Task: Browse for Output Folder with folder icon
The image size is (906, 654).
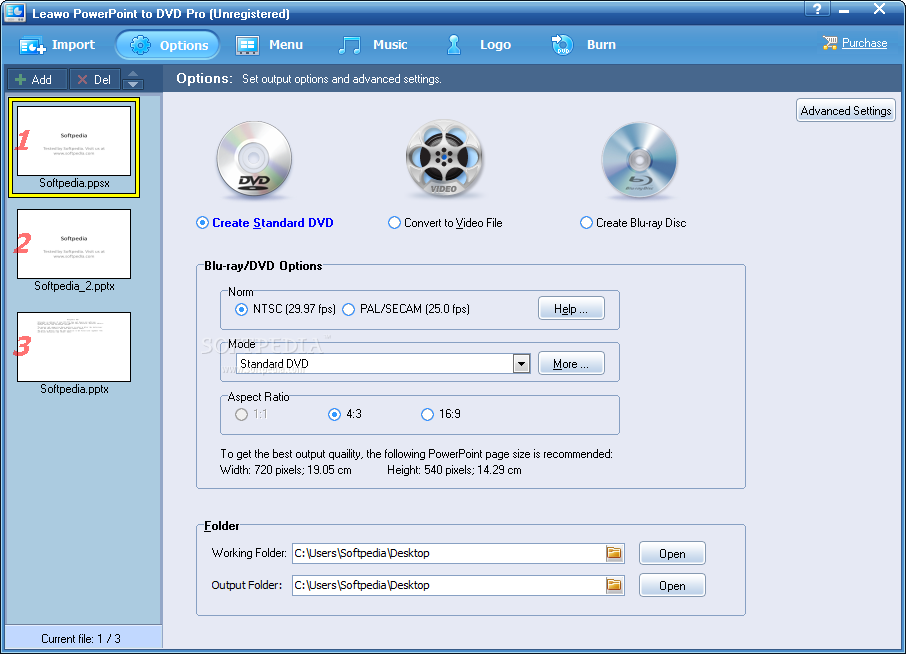Action: coord(614,585)
